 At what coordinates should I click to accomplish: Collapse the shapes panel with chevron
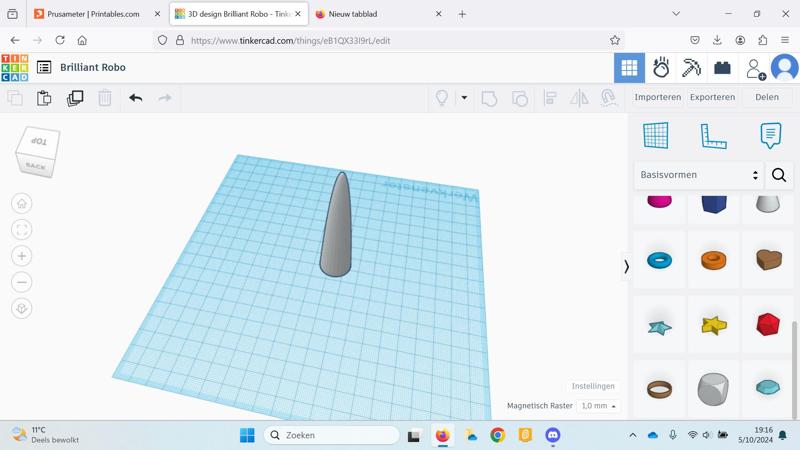626,266
